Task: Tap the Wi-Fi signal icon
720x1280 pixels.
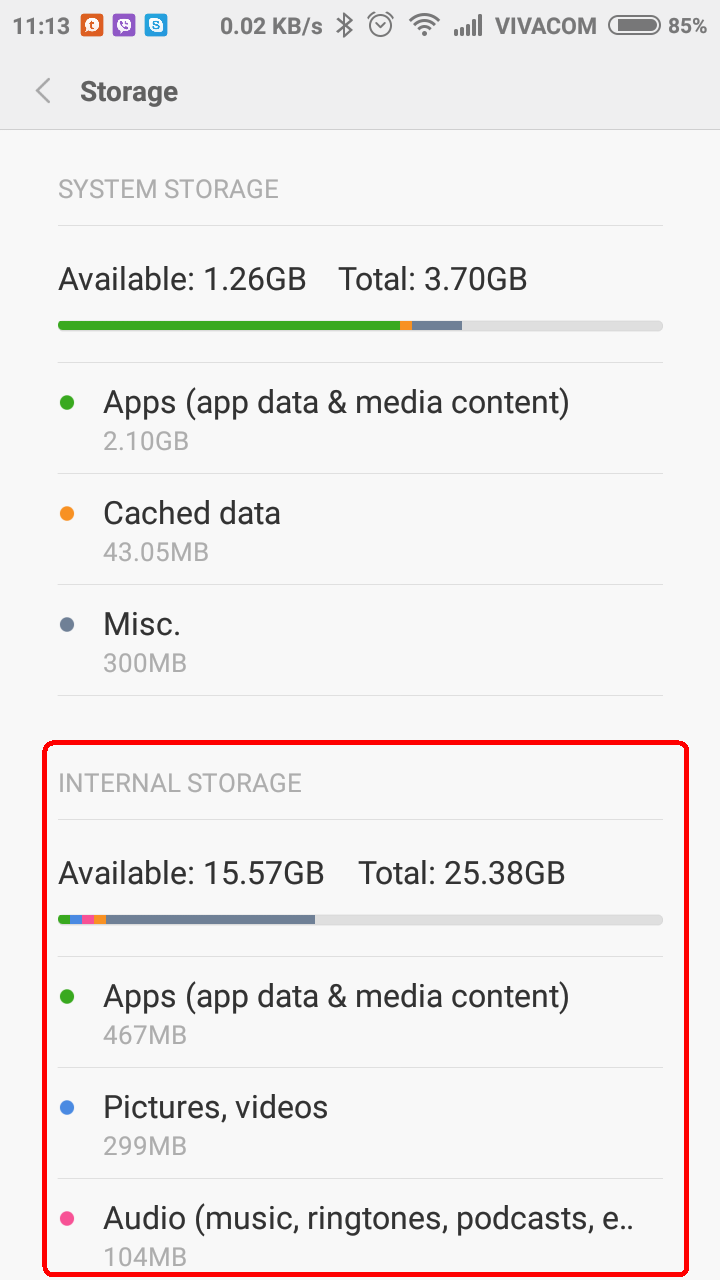Action: [425, 26]
